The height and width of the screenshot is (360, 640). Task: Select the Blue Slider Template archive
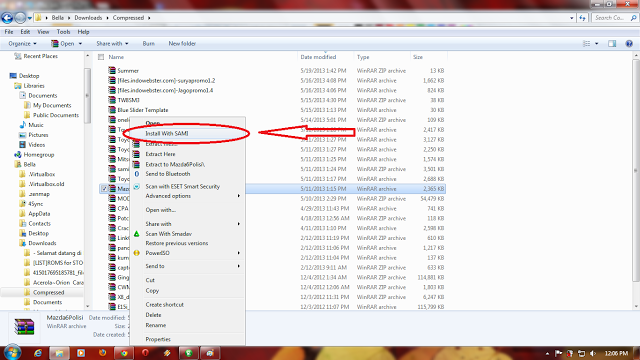pos(143,110)
